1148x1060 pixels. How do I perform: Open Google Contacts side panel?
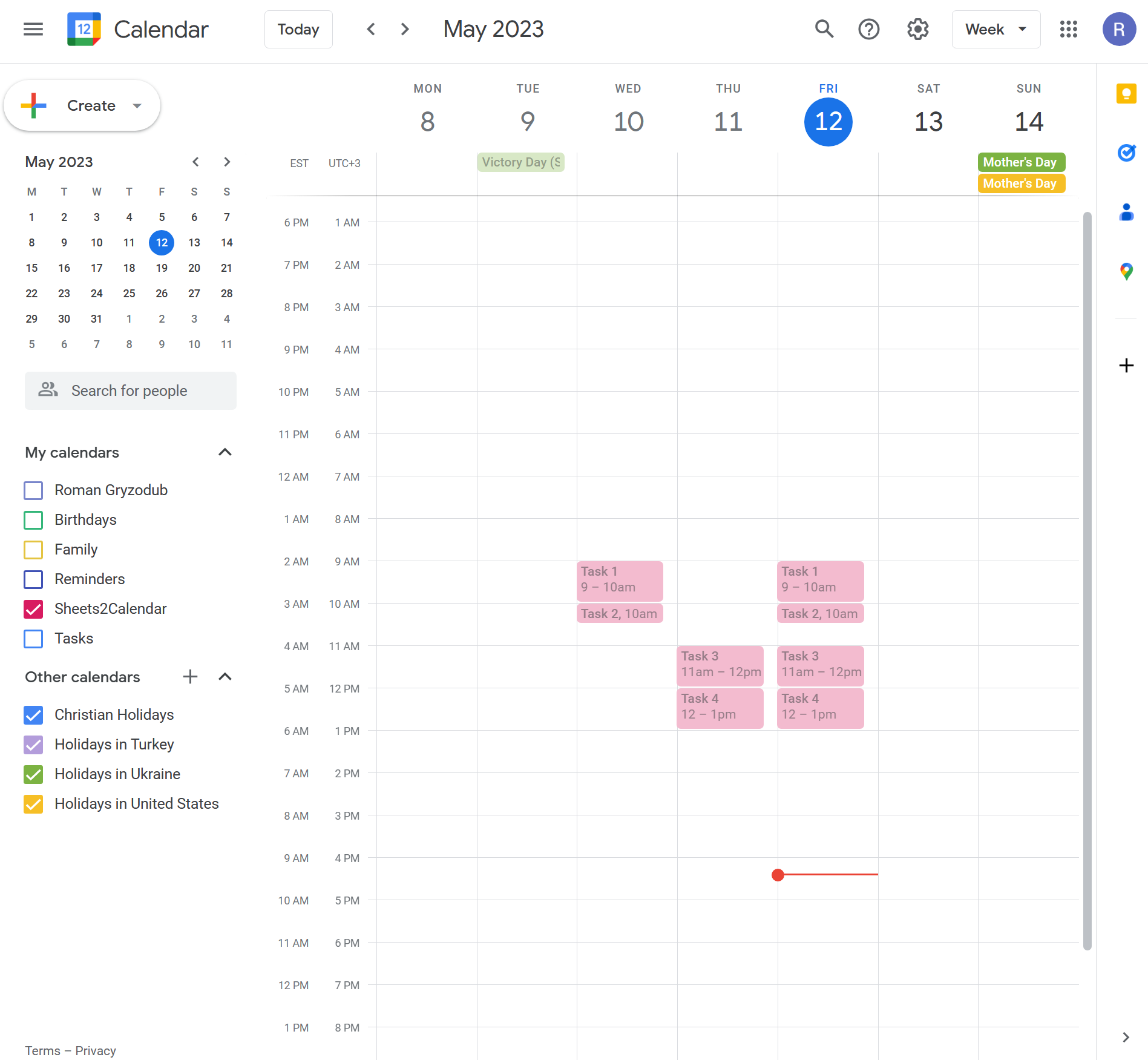click(1126, 212)
